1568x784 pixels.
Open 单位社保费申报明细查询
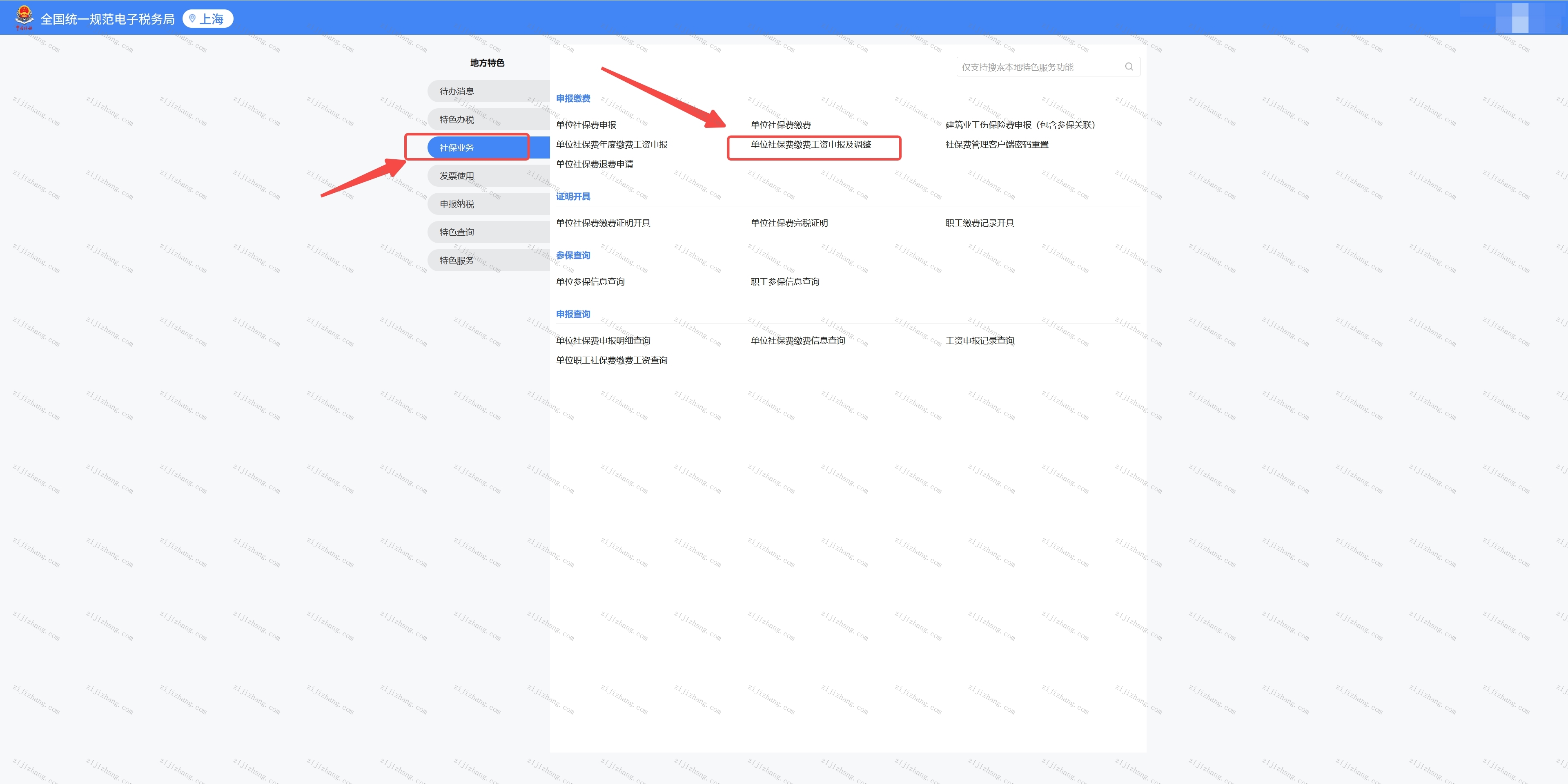click(603, 341)
